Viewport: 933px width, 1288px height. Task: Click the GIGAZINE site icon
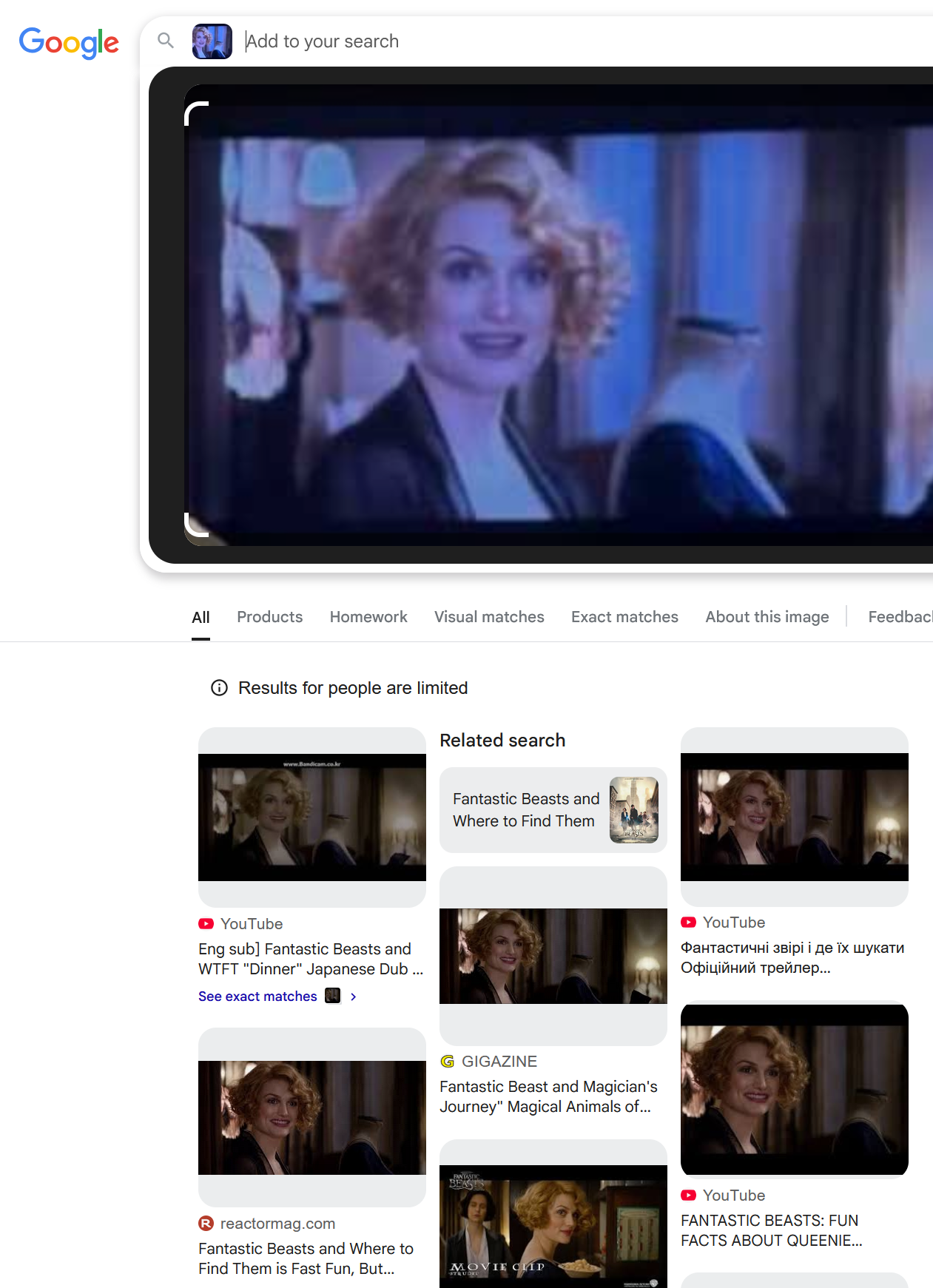[448, 1062]
